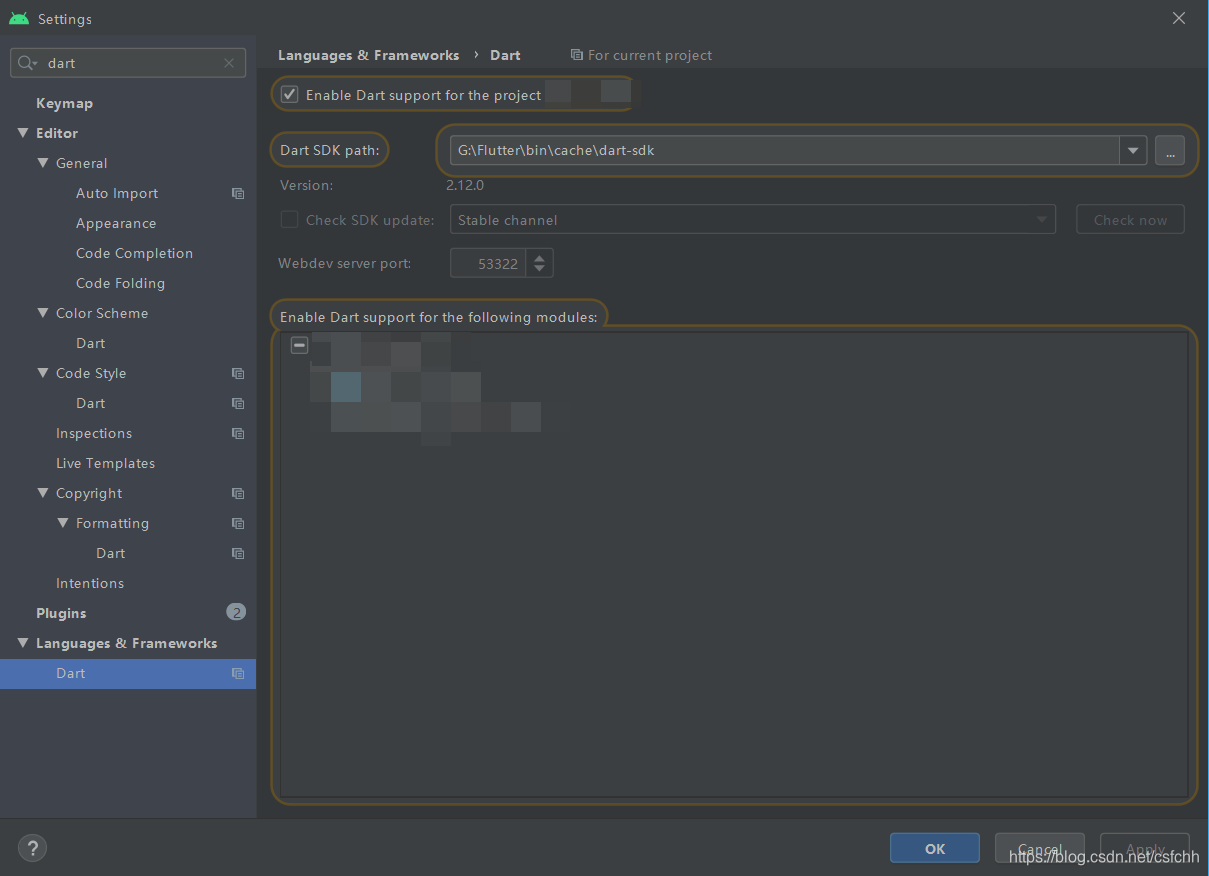Screen dimensions: 1209x876
Task: Open Appearance settings under General
Action: [116, 223]
